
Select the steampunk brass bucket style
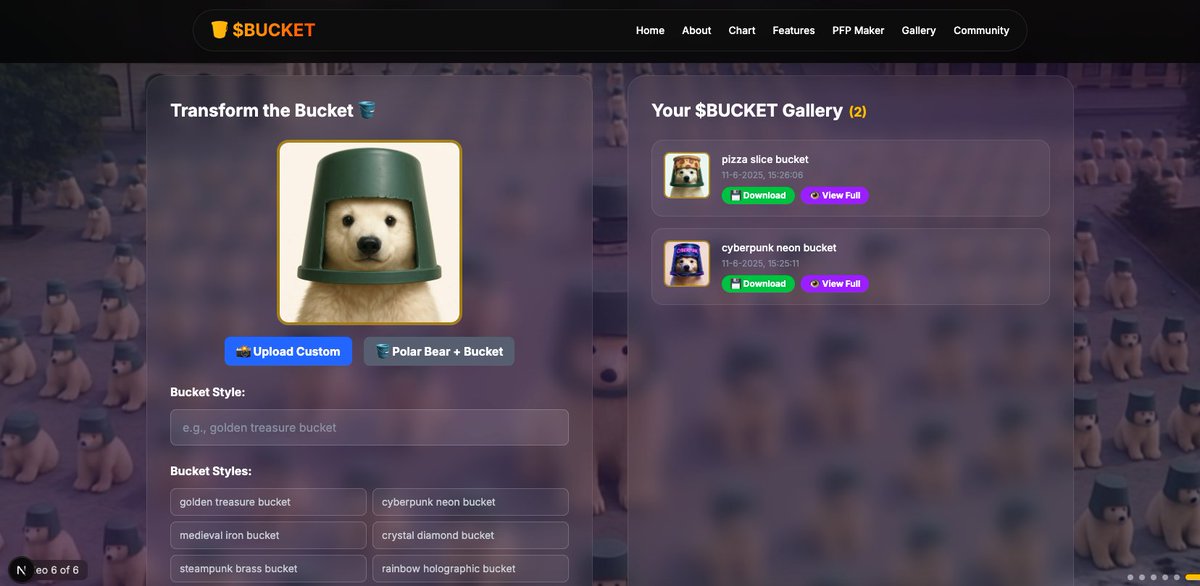pos(268,568)
